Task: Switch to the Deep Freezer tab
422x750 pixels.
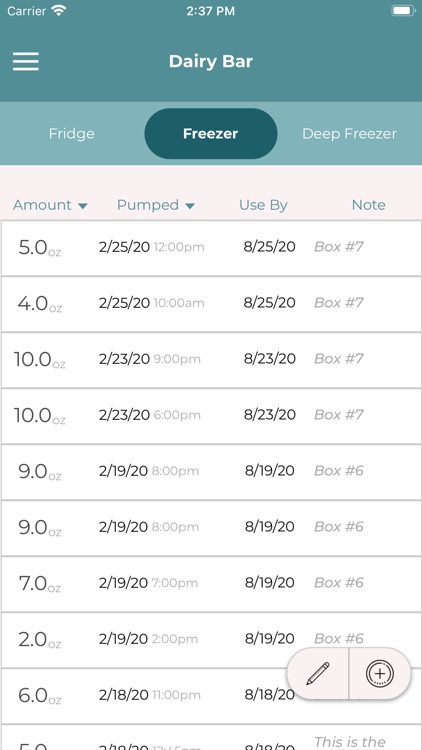Action: (349, 133)
